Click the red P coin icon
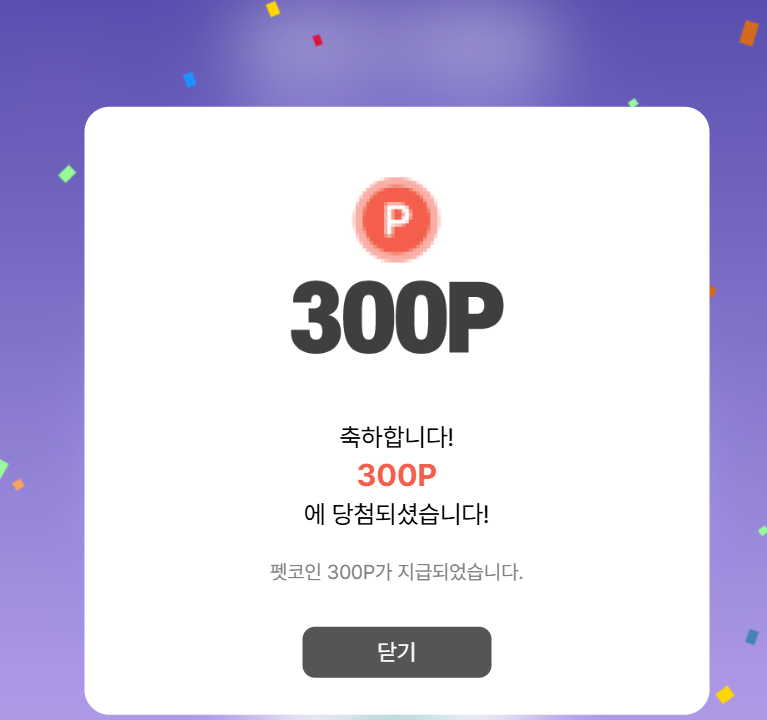767x720 pixels. click(396, 219)
